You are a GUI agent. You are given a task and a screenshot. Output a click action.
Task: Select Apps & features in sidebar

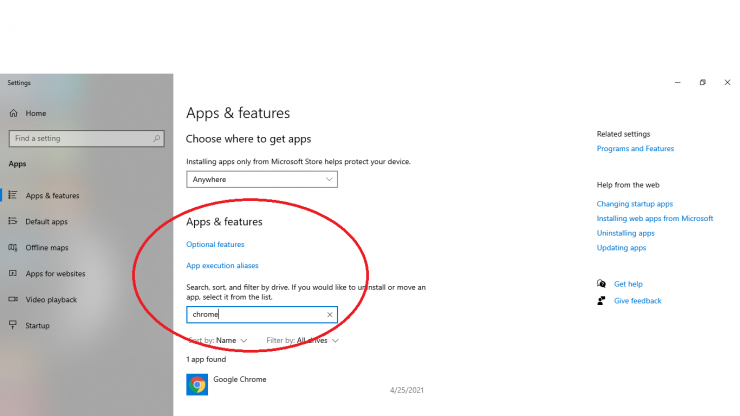pyautogui.click(x=52, y=195)
